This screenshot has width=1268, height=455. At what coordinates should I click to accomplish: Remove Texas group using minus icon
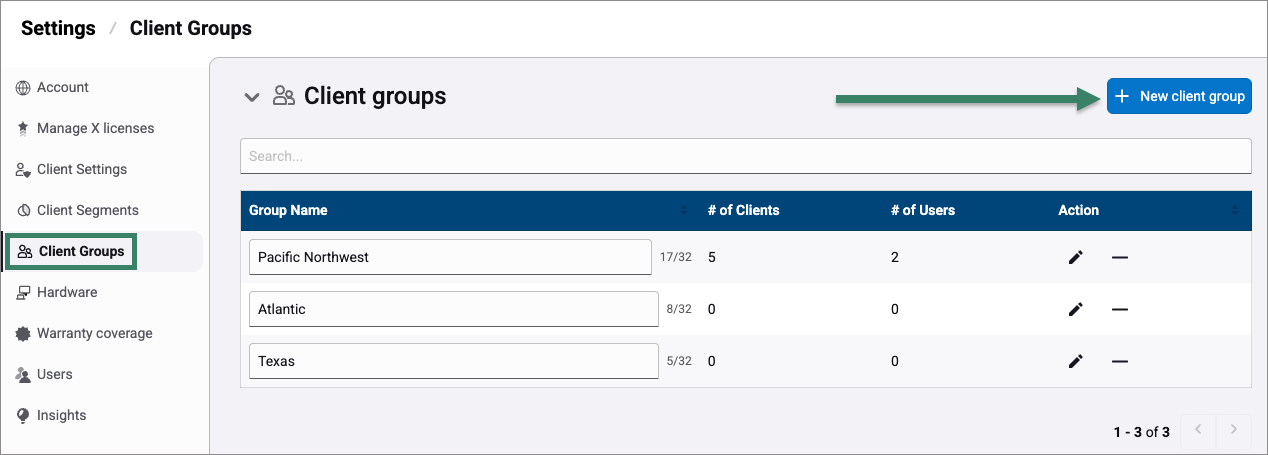tap(1120, 362)
